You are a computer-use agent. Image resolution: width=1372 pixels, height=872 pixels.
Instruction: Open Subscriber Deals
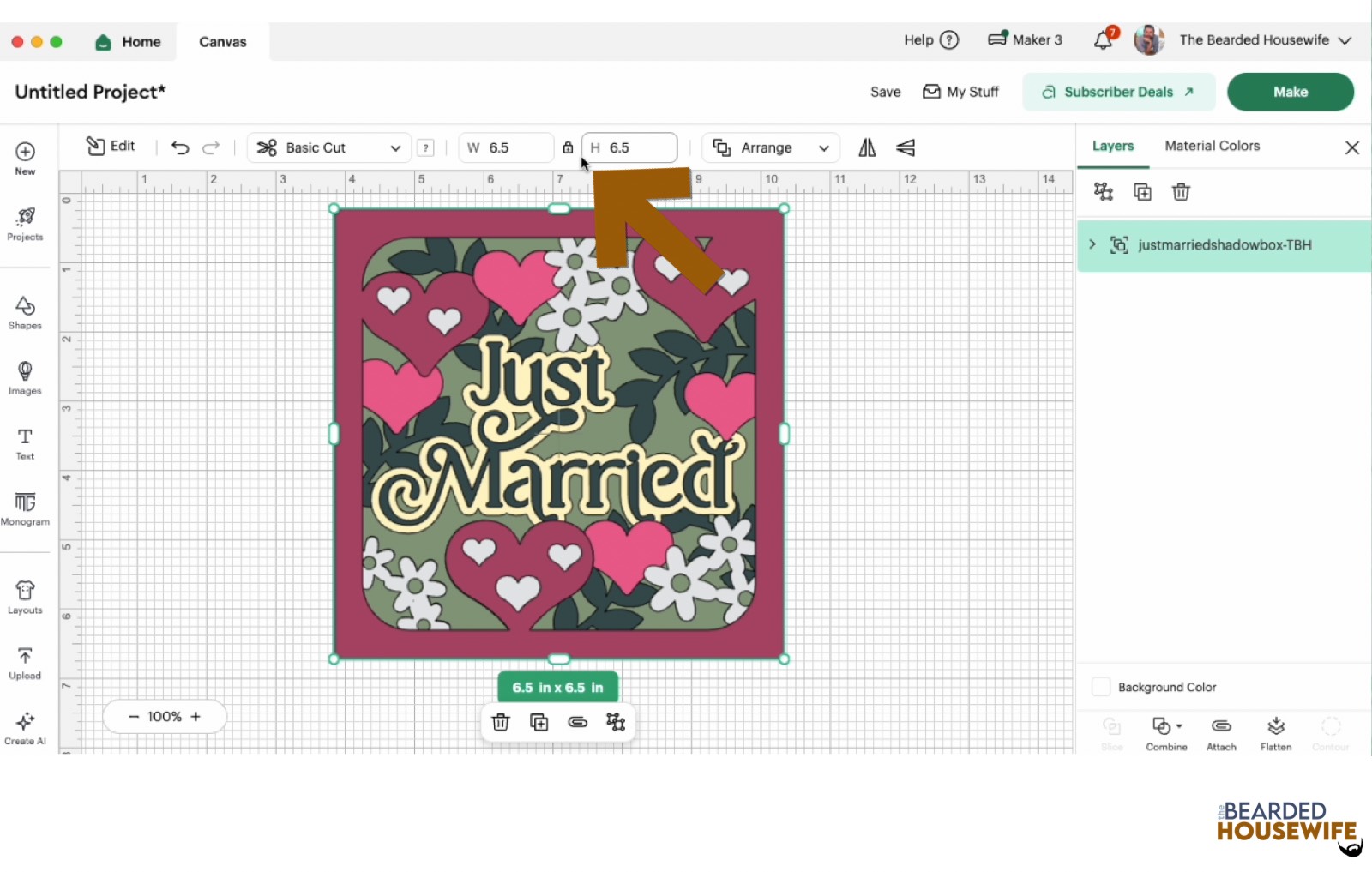(x=1118, y=92)
